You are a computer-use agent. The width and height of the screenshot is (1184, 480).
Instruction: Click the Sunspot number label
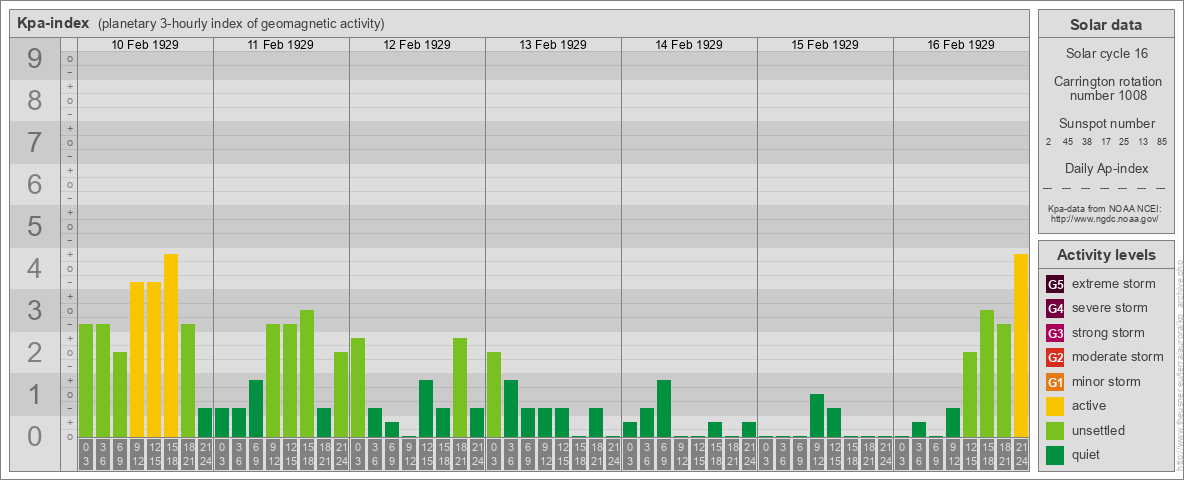1106,123
